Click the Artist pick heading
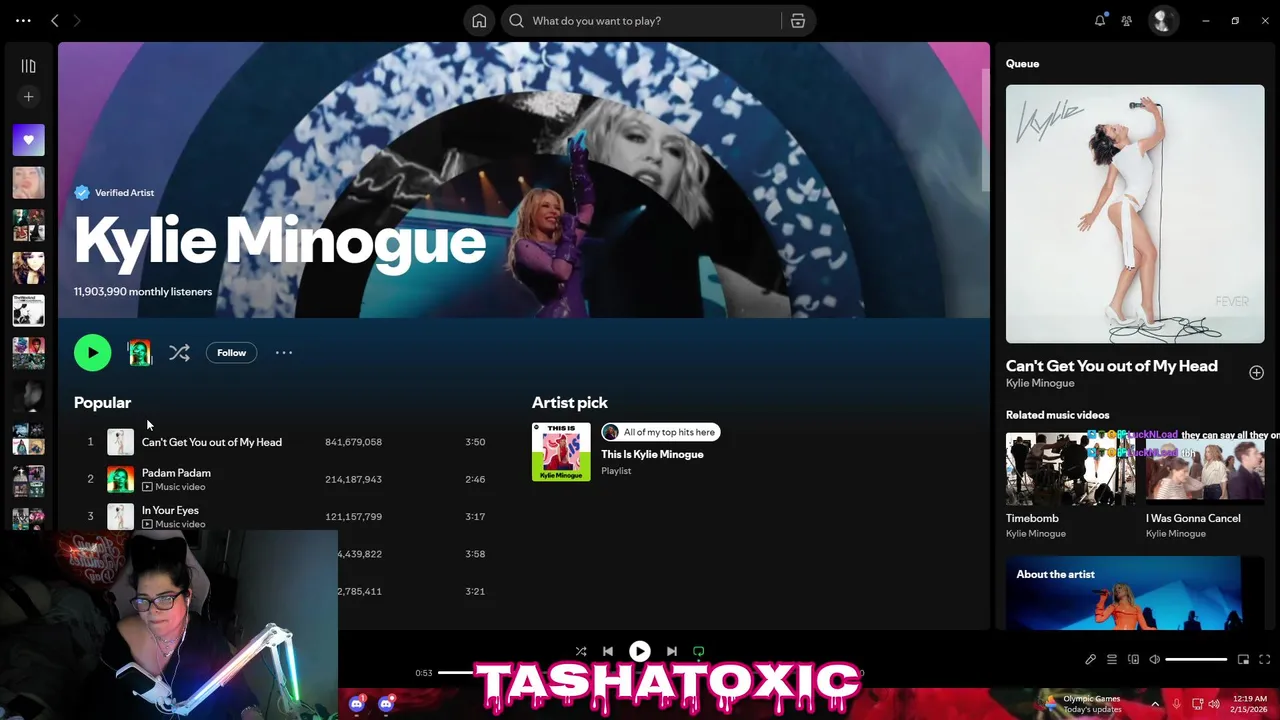This screenshot has width=1280, height=720. pyautogui.click(x=570, y=402)
